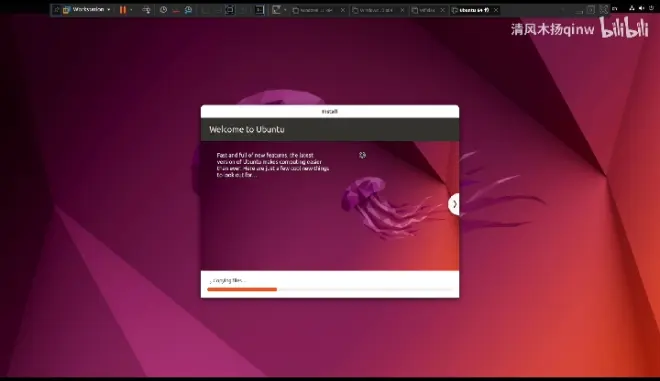Image resolution: width=660 pixels, height=381 pixels.
Task: Close the second Windows VM tab
Action: (x=402, y=10)
